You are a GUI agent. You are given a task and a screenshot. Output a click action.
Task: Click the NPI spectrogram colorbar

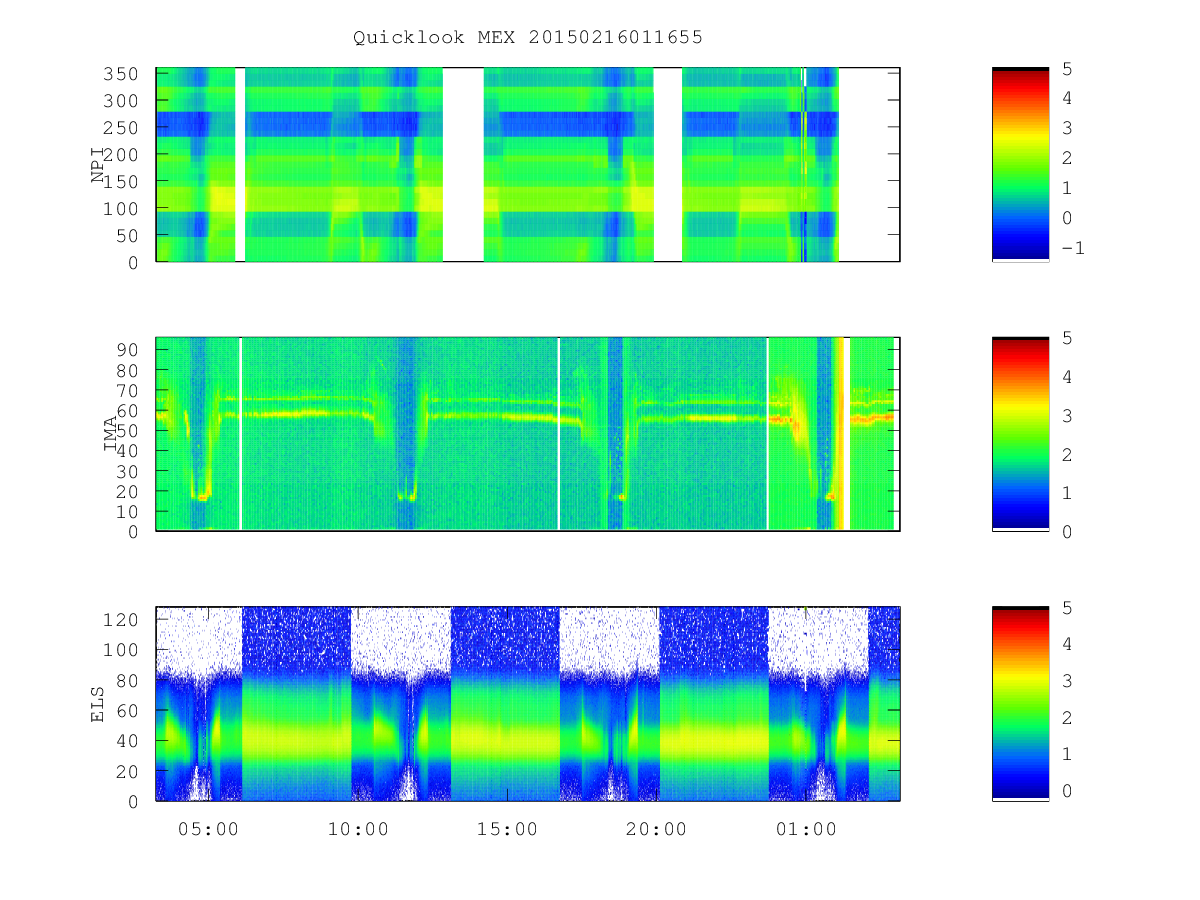pos(1020,165)
